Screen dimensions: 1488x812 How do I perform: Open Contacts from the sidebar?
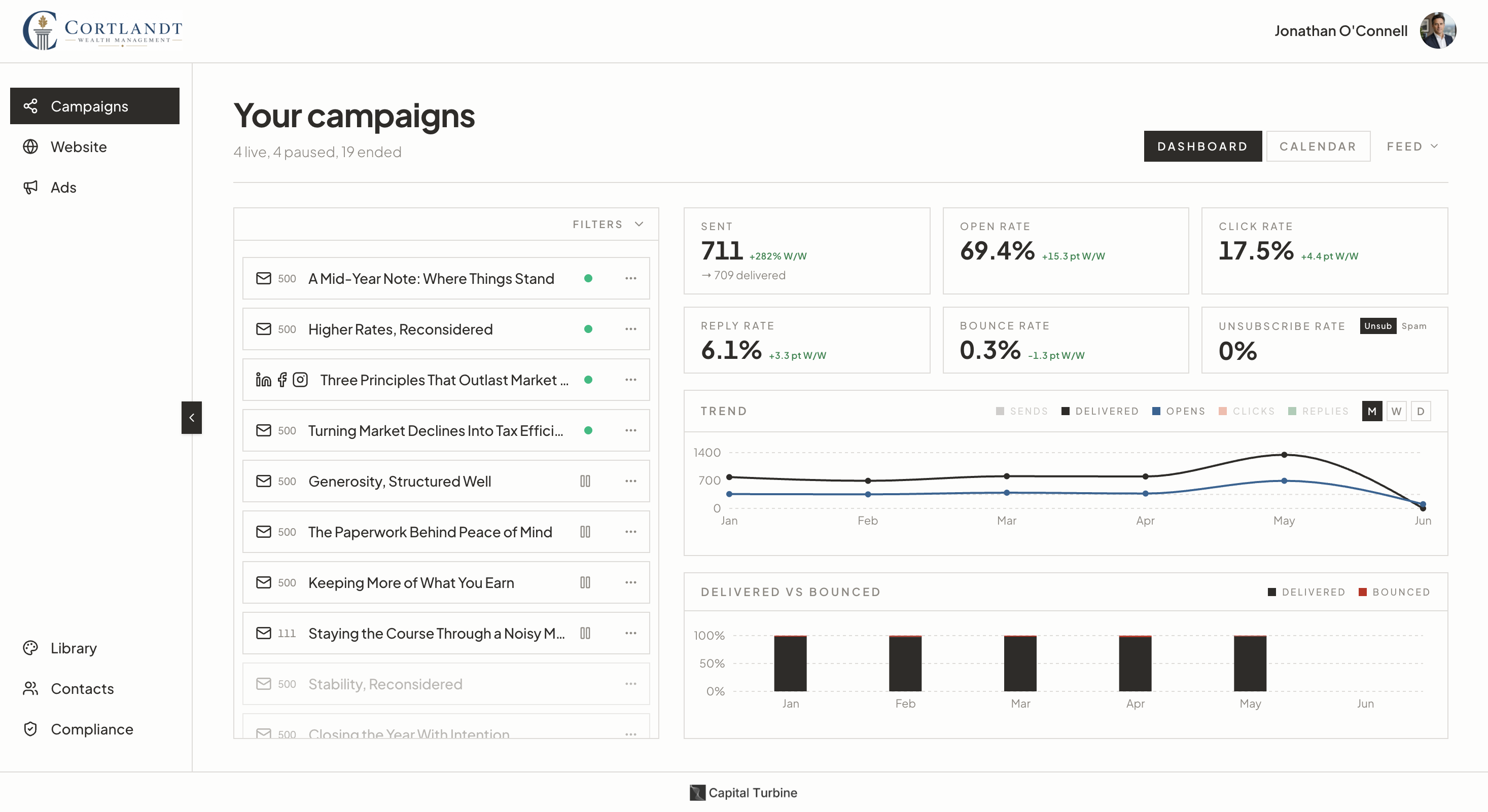[x=95, y=688]
